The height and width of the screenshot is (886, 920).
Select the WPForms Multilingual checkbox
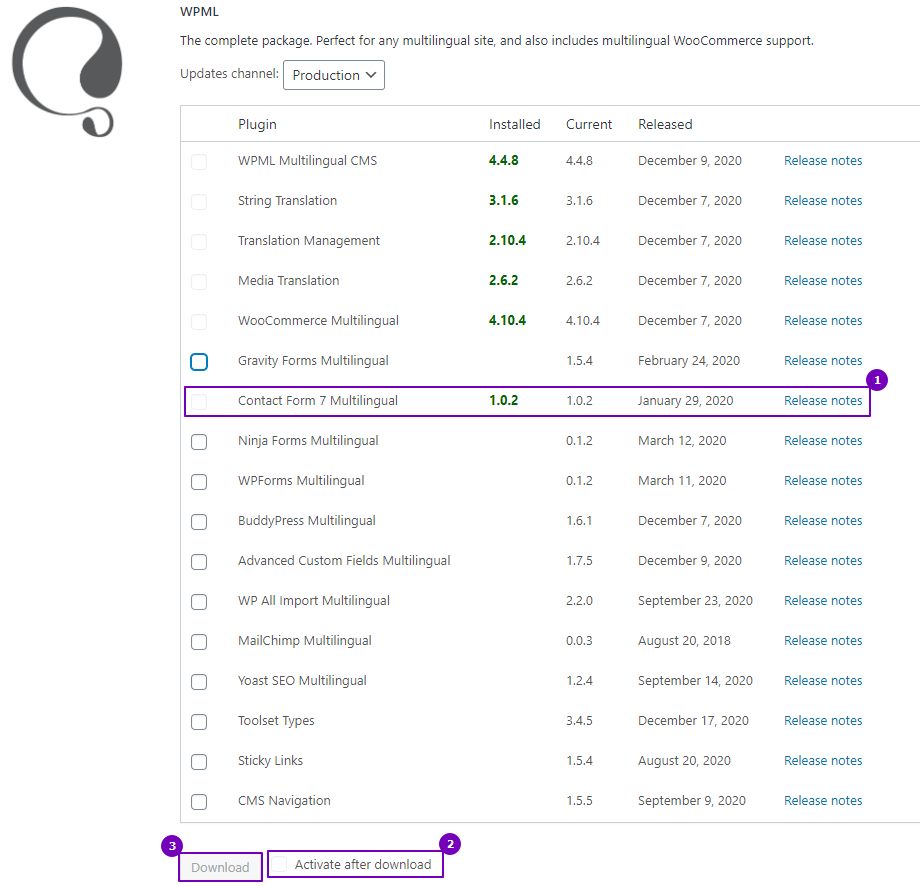199,482
